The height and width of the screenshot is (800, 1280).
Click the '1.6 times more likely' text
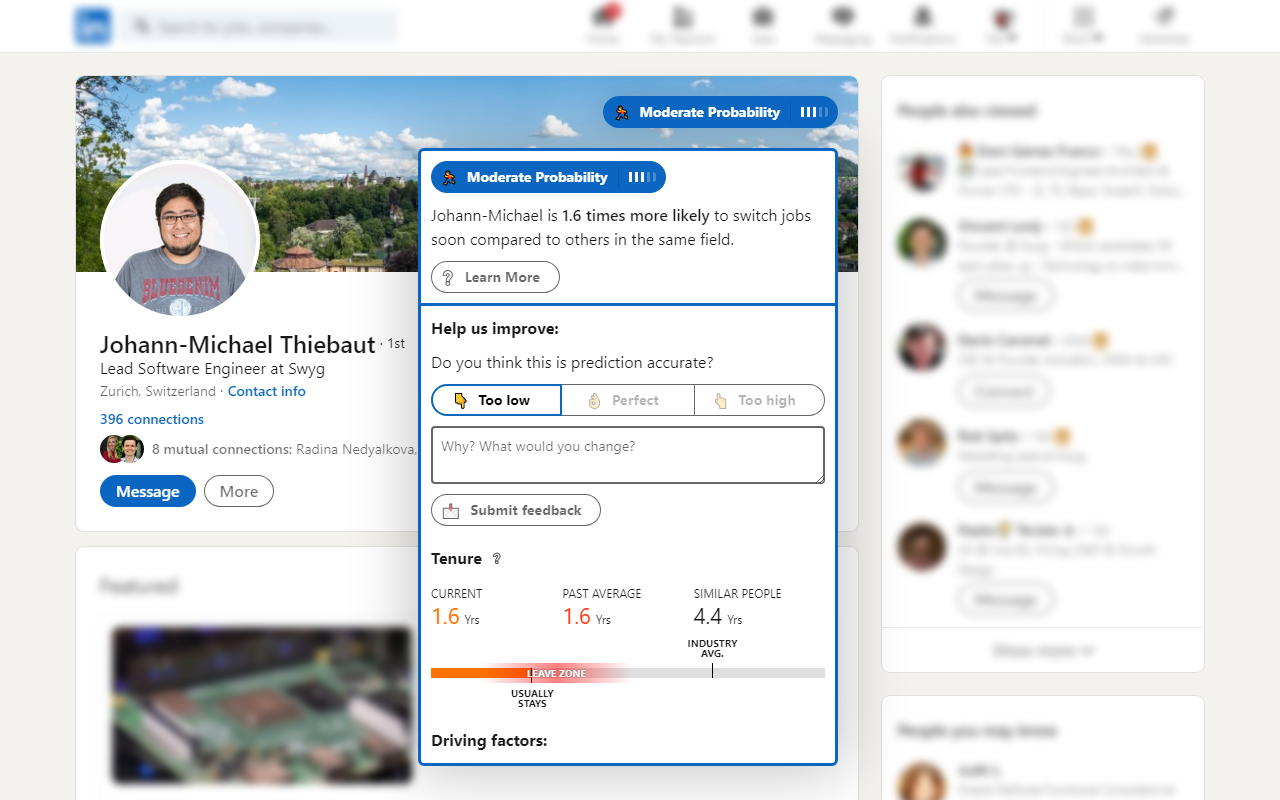(x=636, y=215)
